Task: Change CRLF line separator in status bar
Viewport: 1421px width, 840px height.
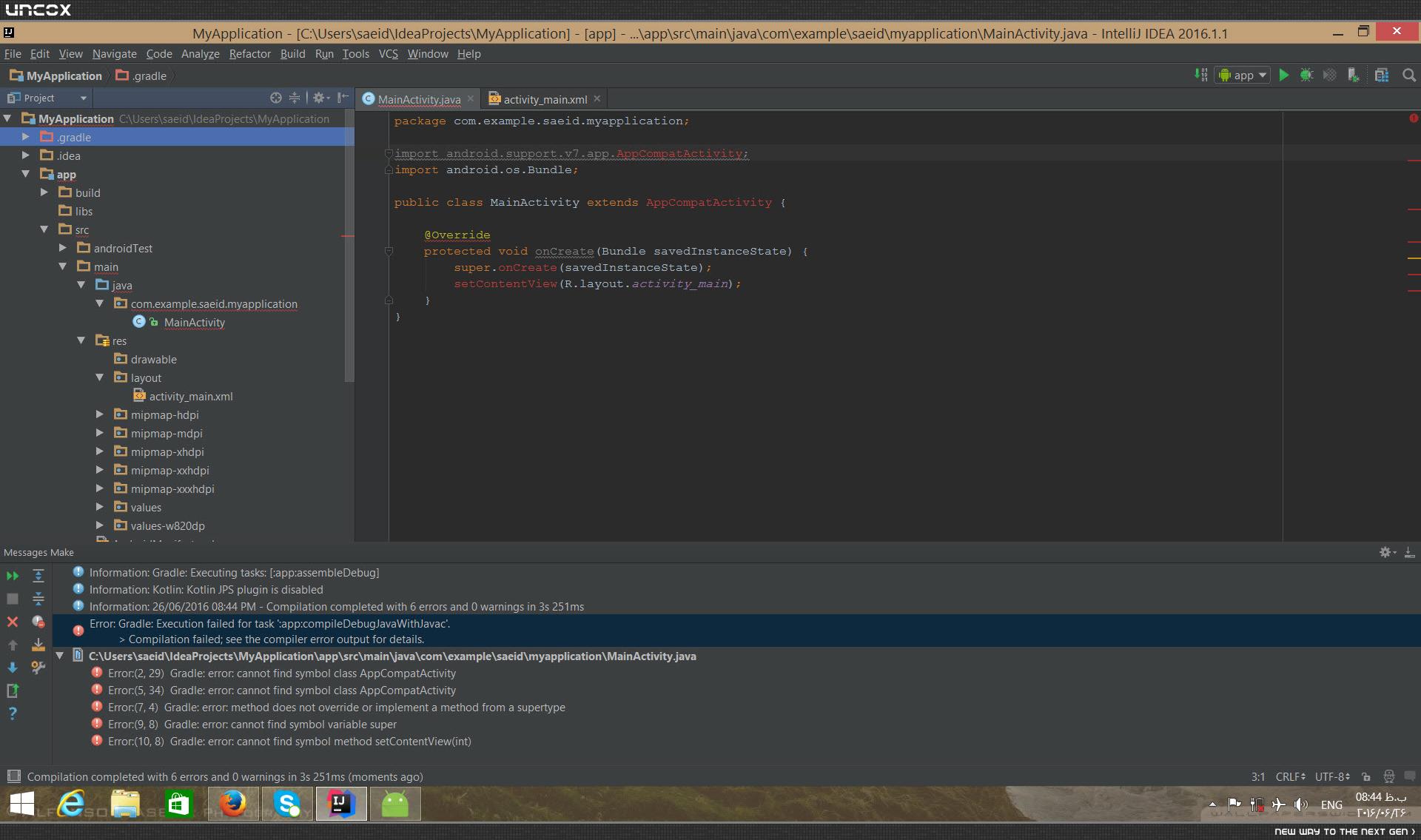Action: [1291, 776]
